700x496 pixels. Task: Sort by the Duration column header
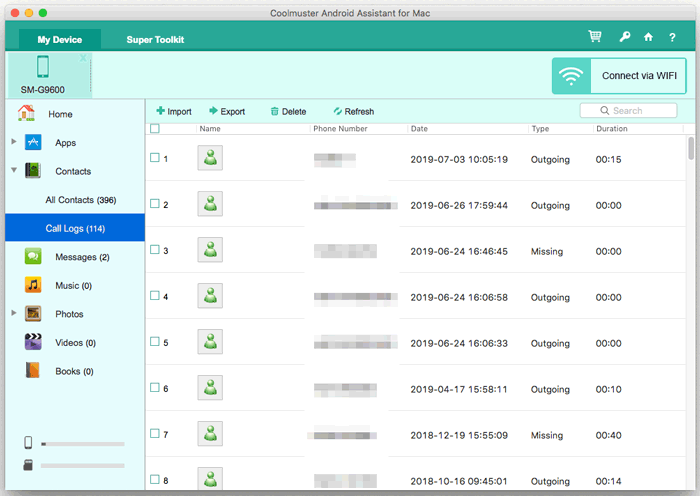point(612,129)
